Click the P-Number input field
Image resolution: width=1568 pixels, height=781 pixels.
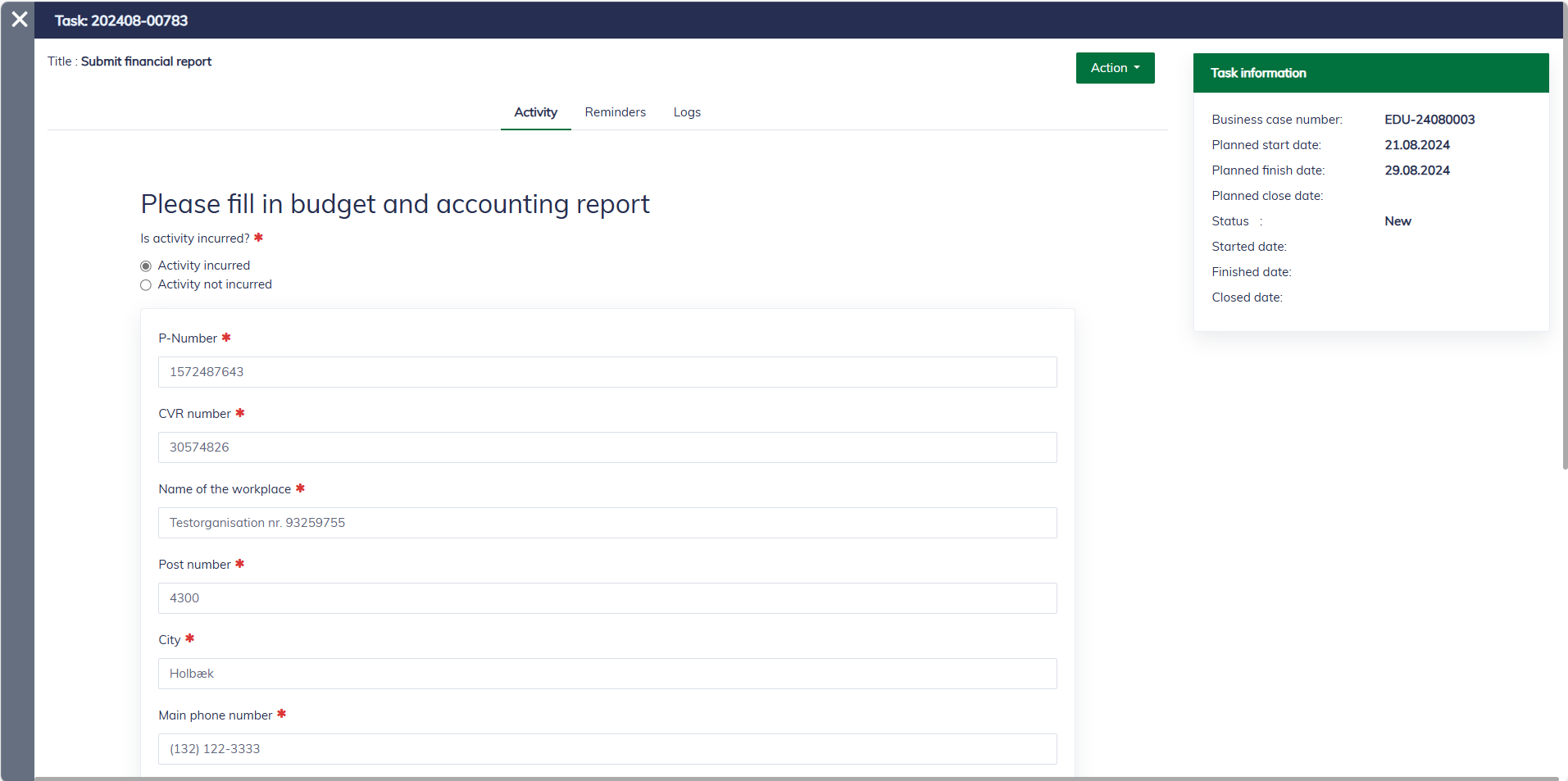607,372
